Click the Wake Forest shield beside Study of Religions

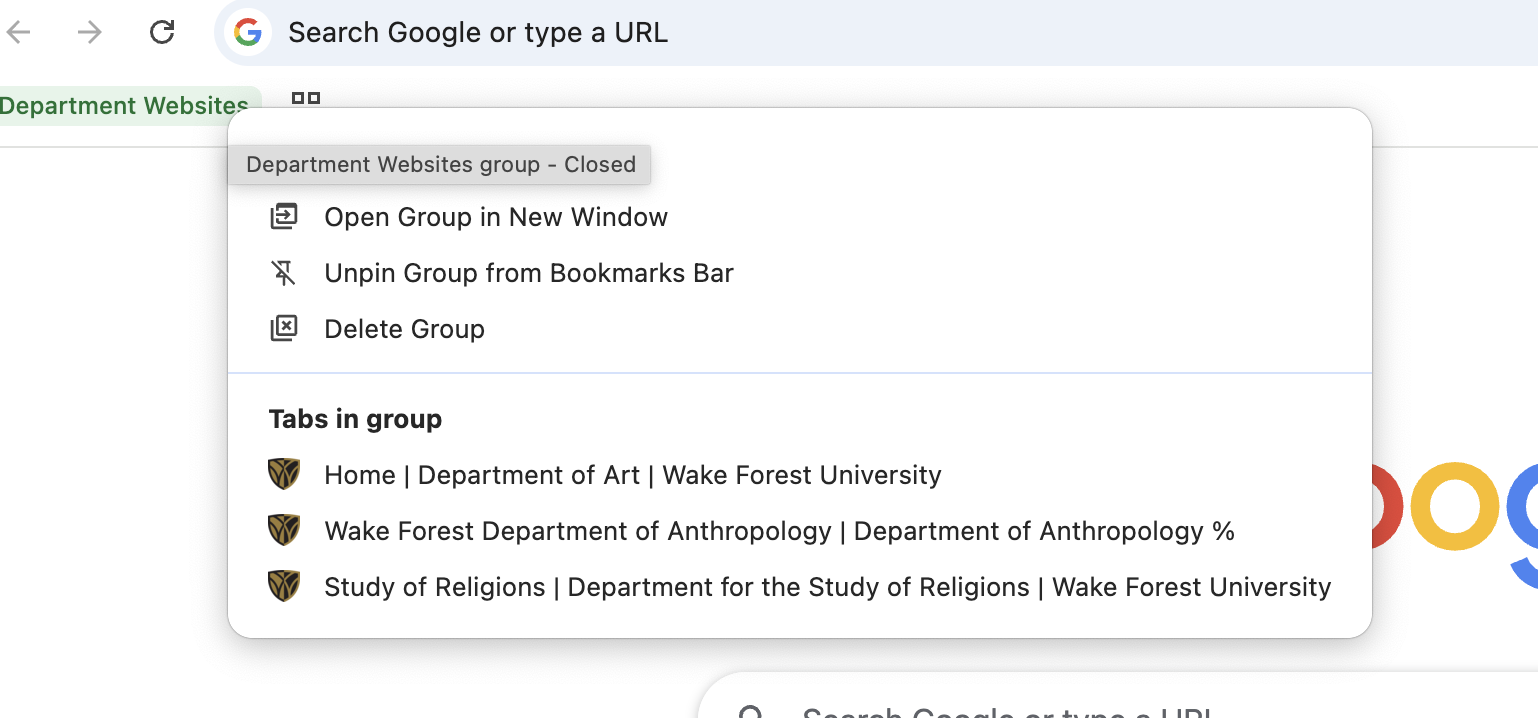tap(284, 586)
